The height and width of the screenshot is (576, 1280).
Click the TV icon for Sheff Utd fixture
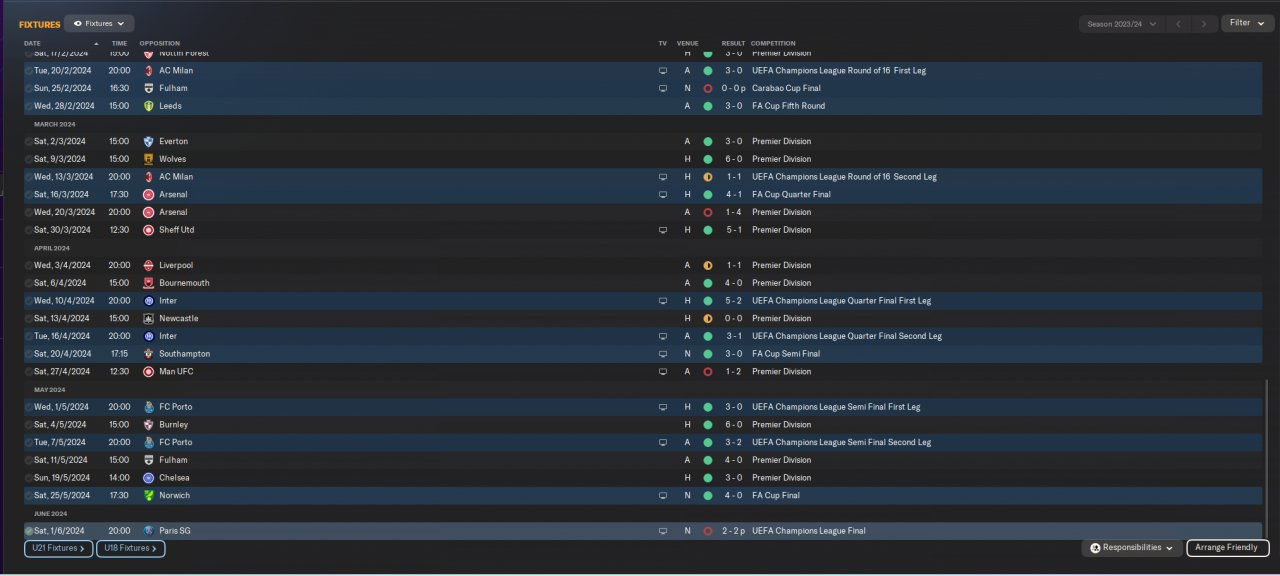point(662,230)
